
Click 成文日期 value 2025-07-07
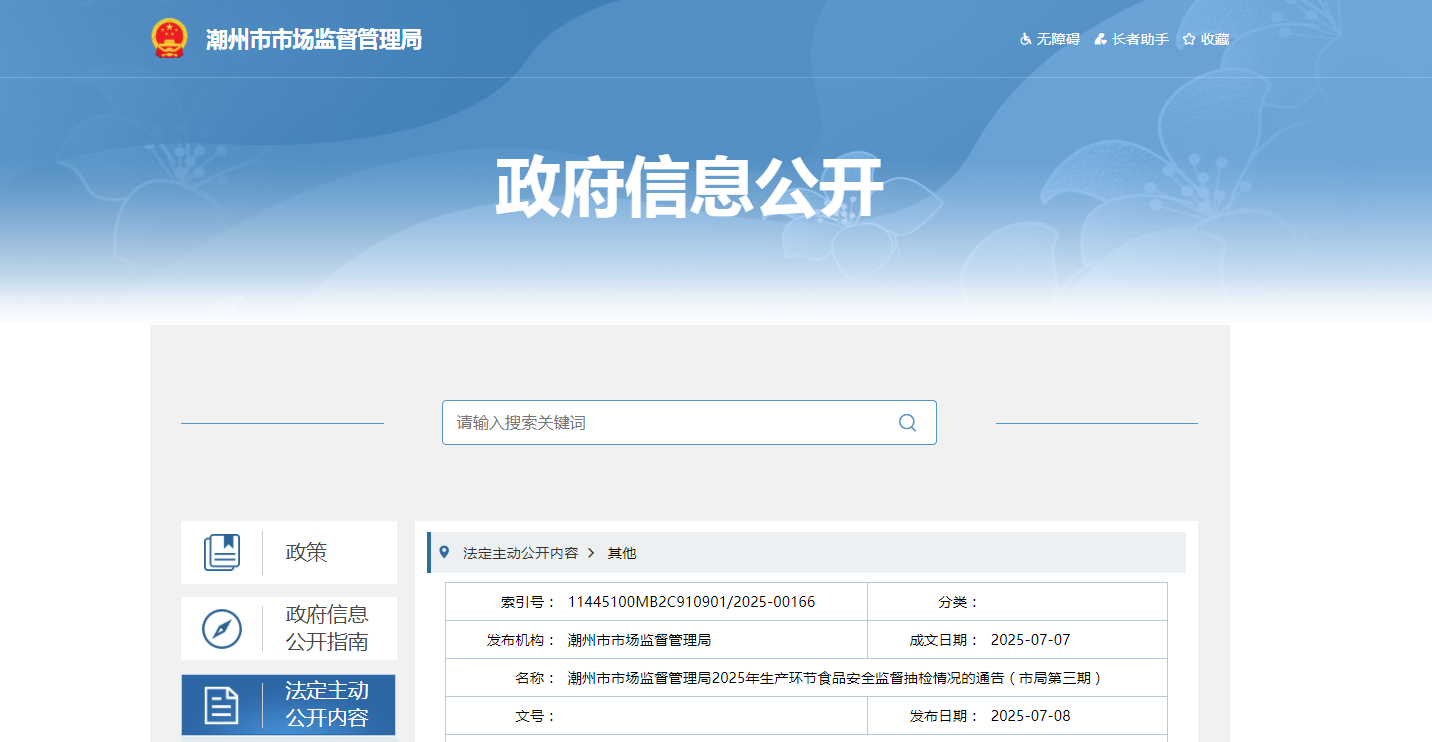(x=1030, y=640)
